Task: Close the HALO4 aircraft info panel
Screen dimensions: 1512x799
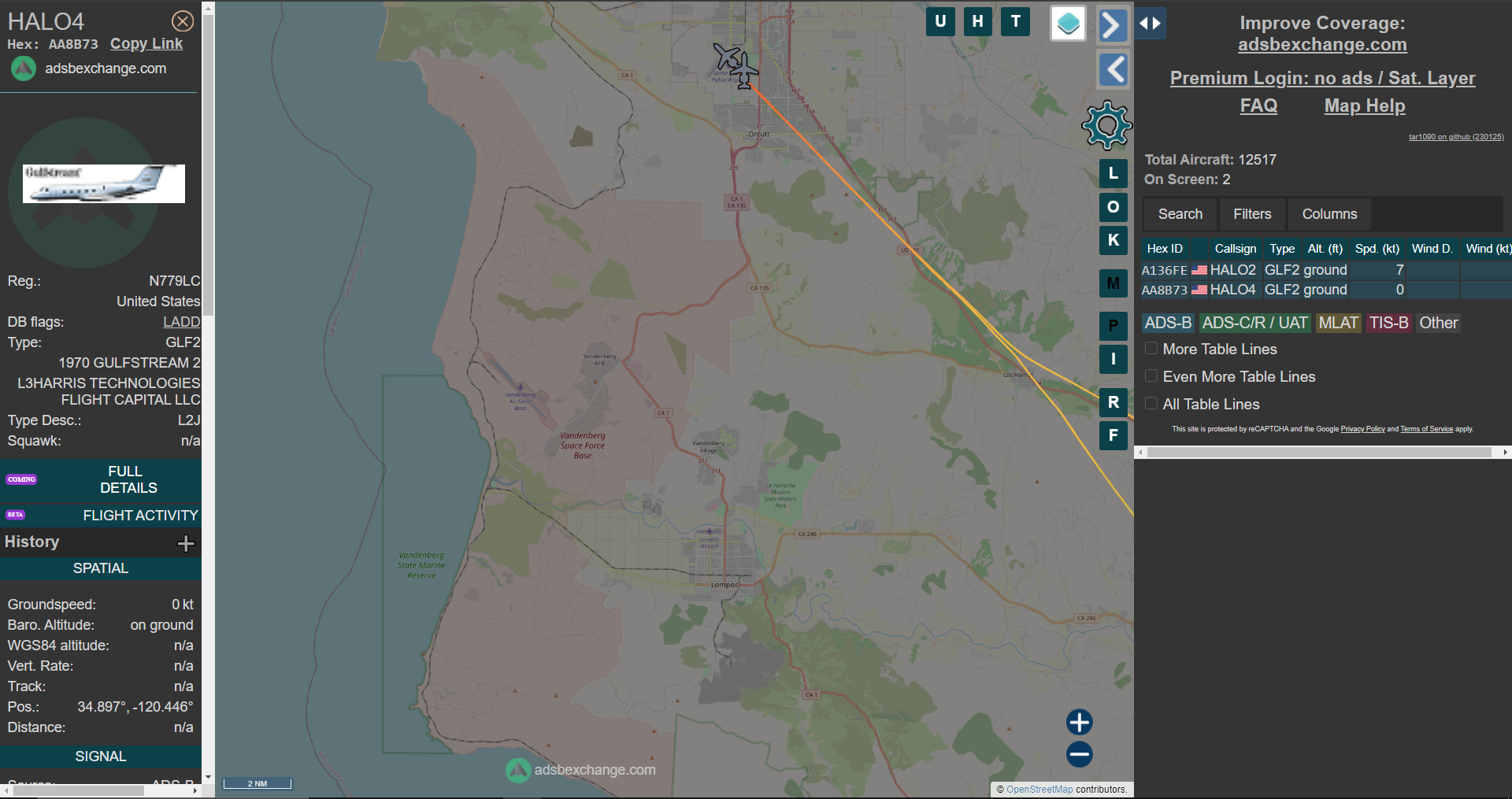Action: [x=183, y=21]
